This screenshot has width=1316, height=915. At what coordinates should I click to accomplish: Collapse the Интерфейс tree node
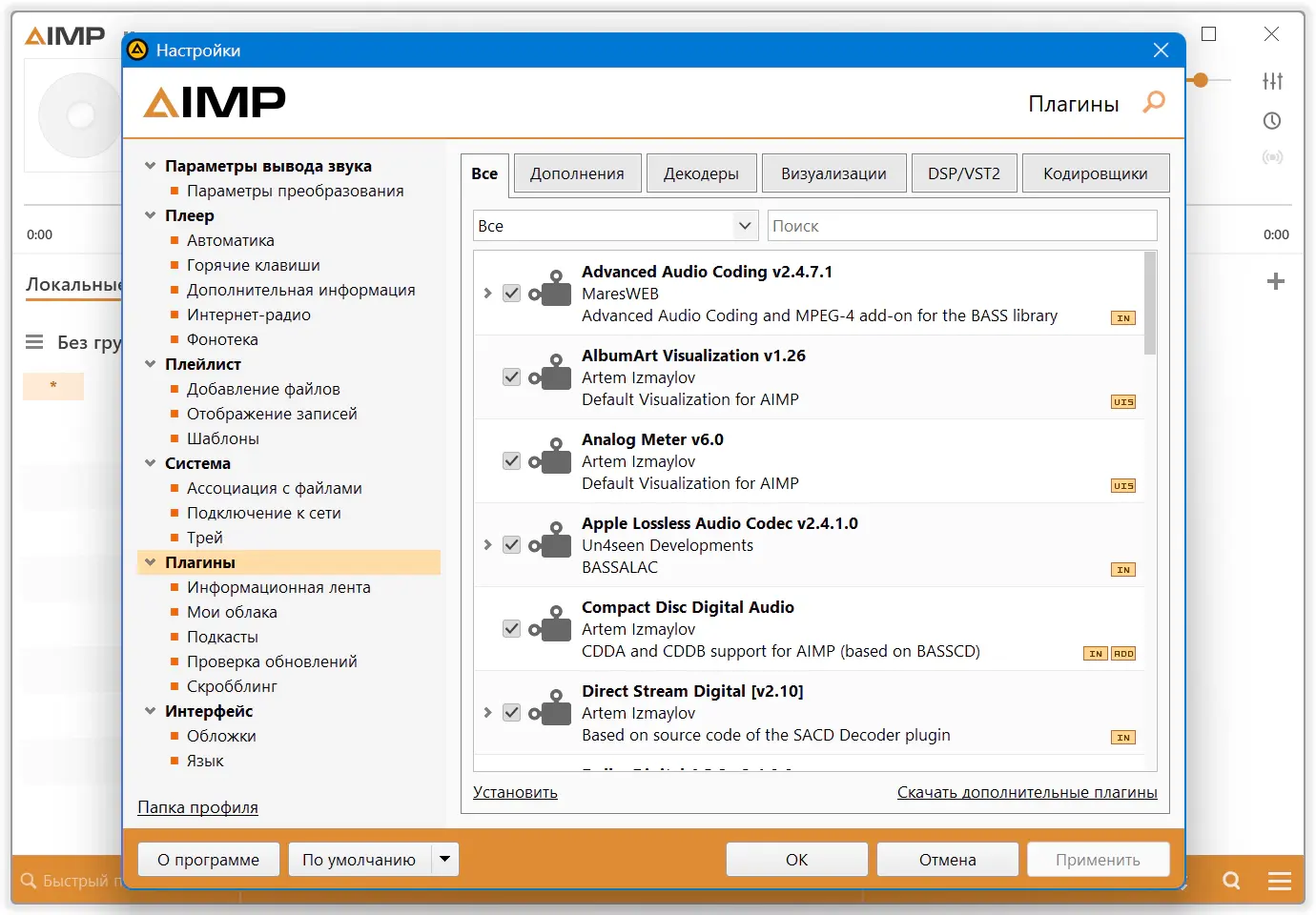(150, 711)
